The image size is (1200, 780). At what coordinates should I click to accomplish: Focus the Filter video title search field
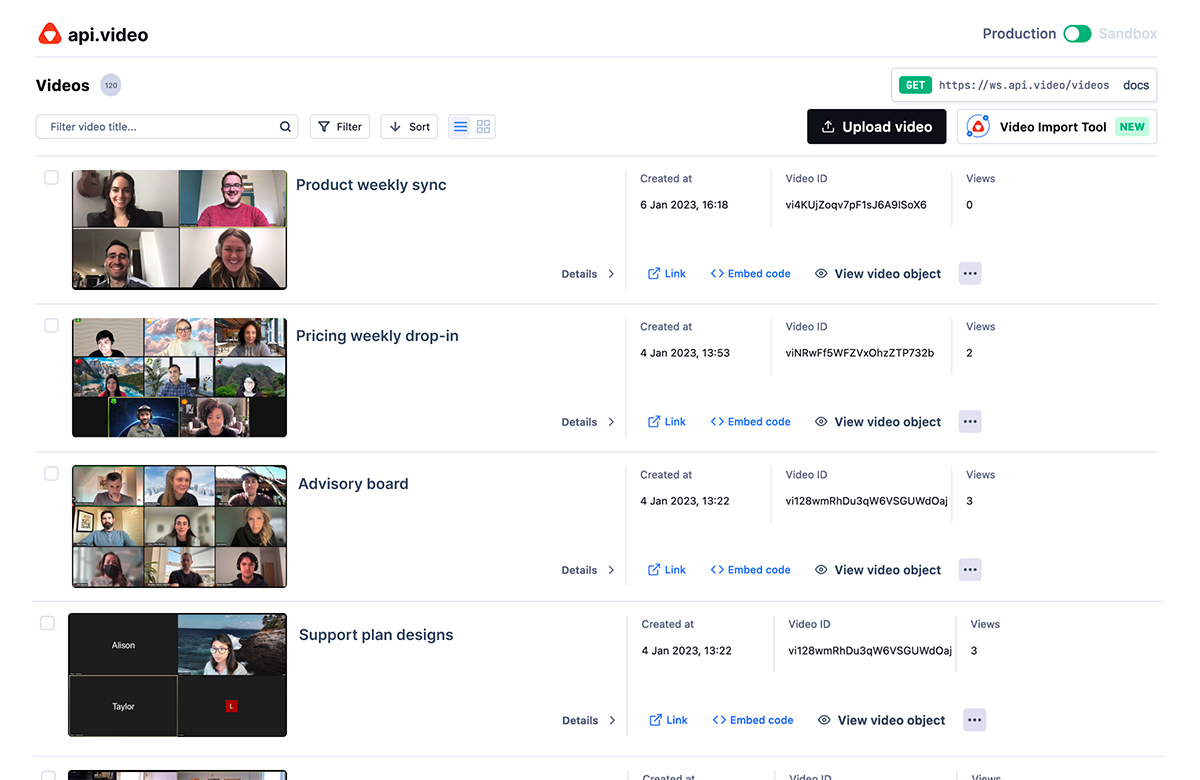[x=167, y=127]
